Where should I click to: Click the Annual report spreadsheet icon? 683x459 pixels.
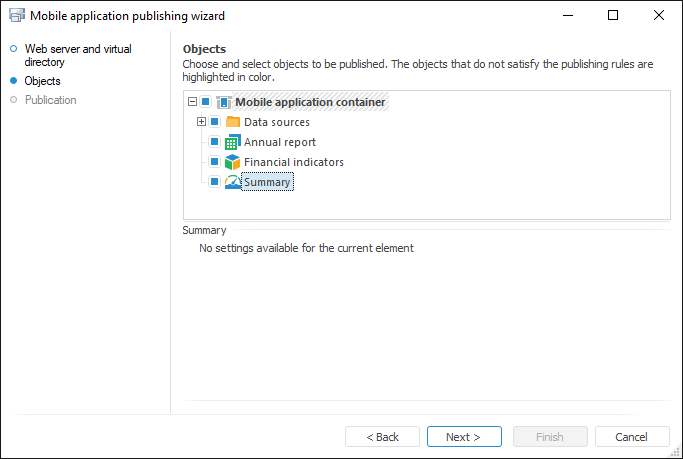[232, 142]
